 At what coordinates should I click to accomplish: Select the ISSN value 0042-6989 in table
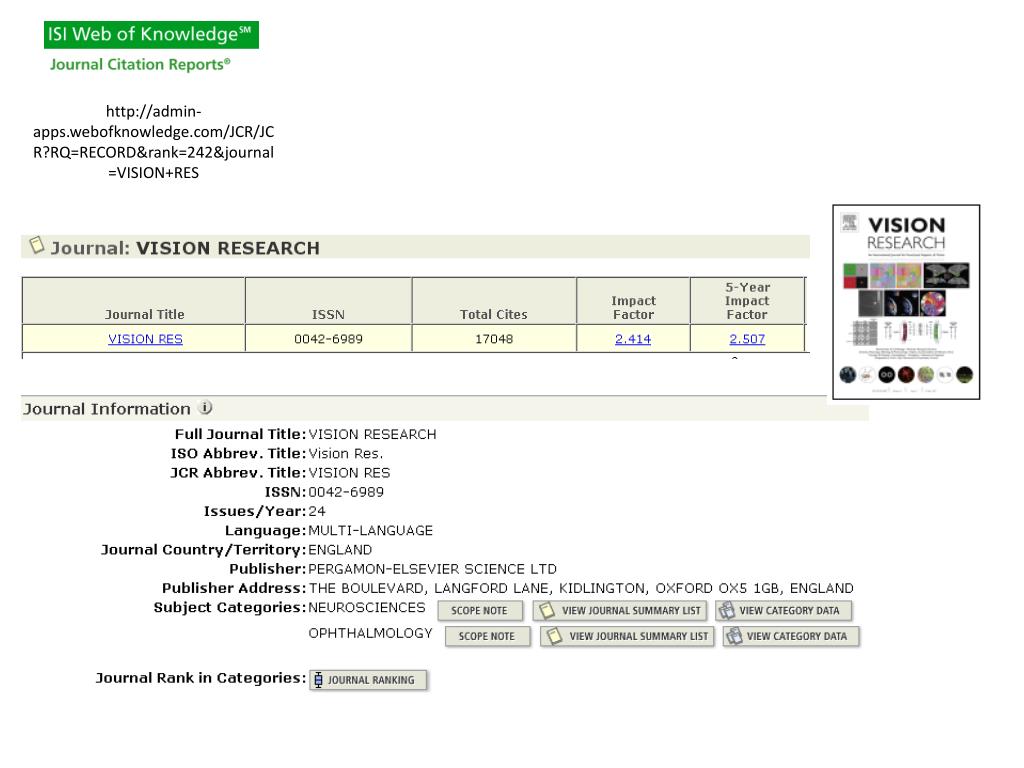(x=328, y=339)
